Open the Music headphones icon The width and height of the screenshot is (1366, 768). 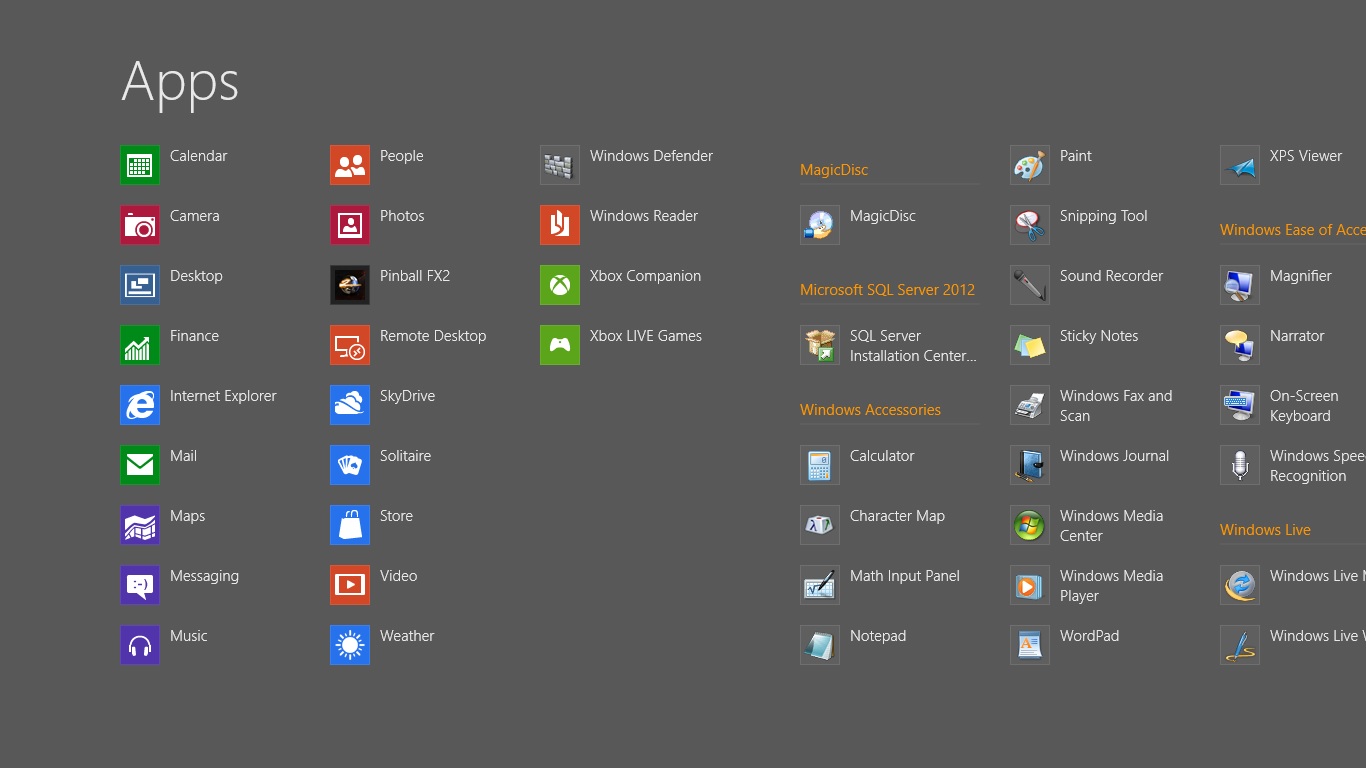coord(140,645)
